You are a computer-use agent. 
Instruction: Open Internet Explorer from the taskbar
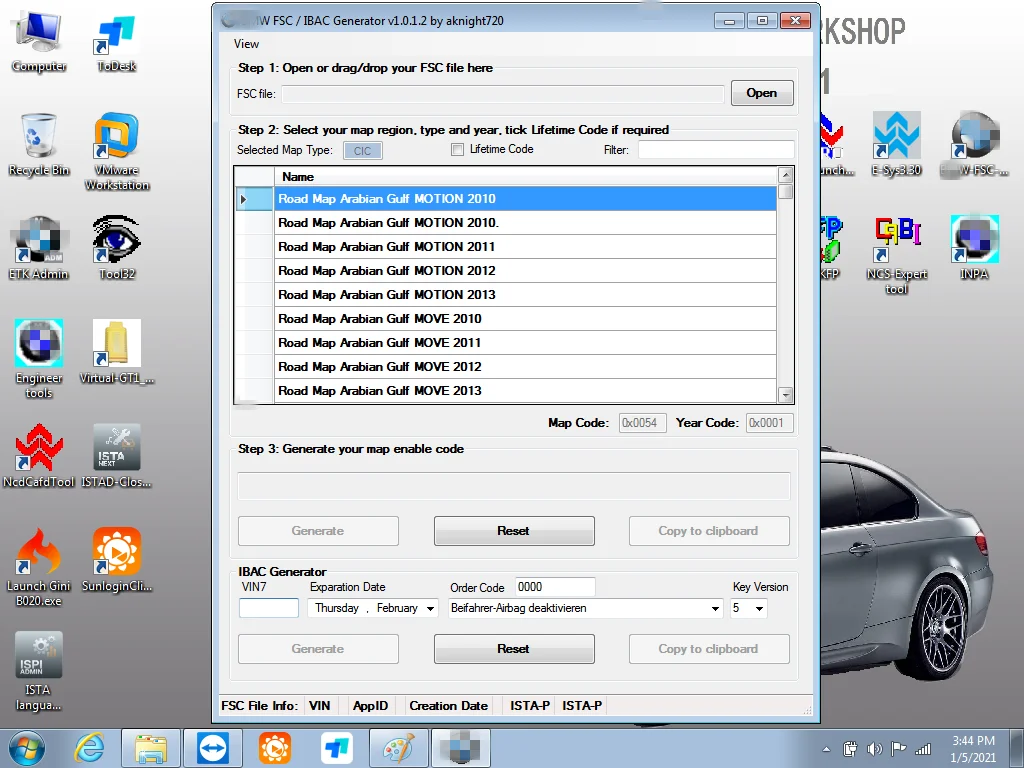click(89, 748)
